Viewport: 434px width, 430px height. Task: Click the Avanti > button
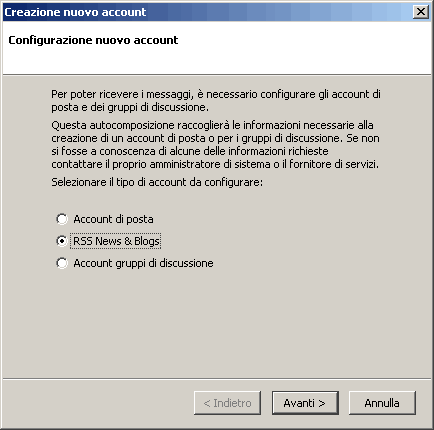(x=305, y=403)
